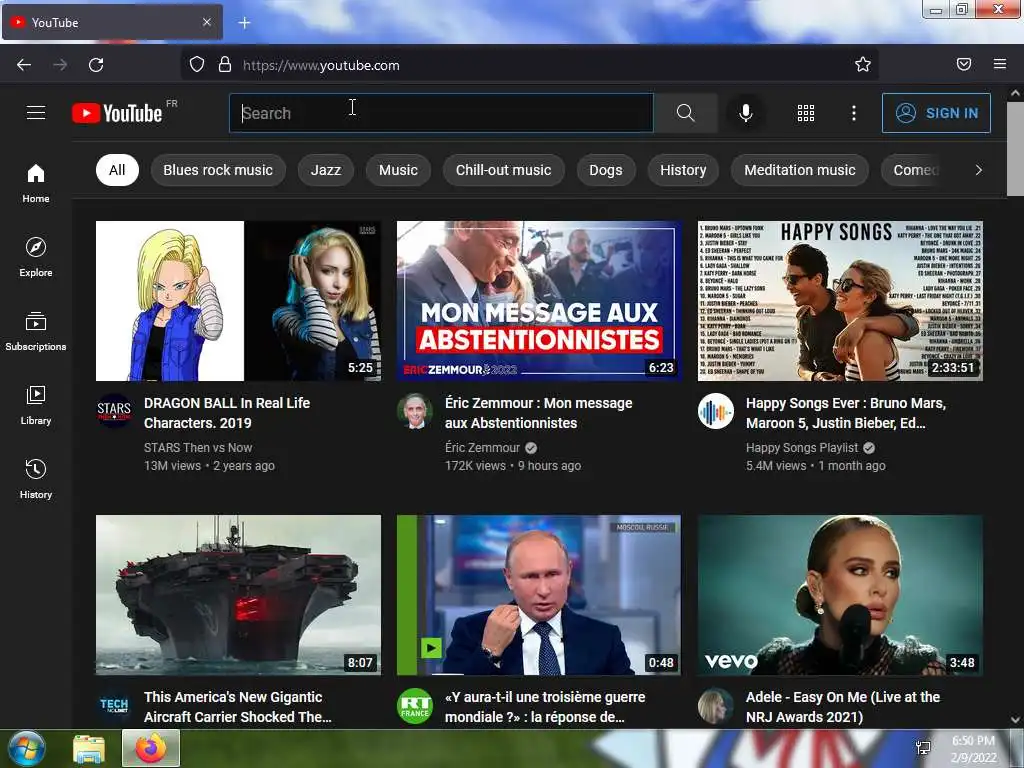Screen dimensions: 1024x768
Task: Select the Jazz chip
Action: point(326,170)
